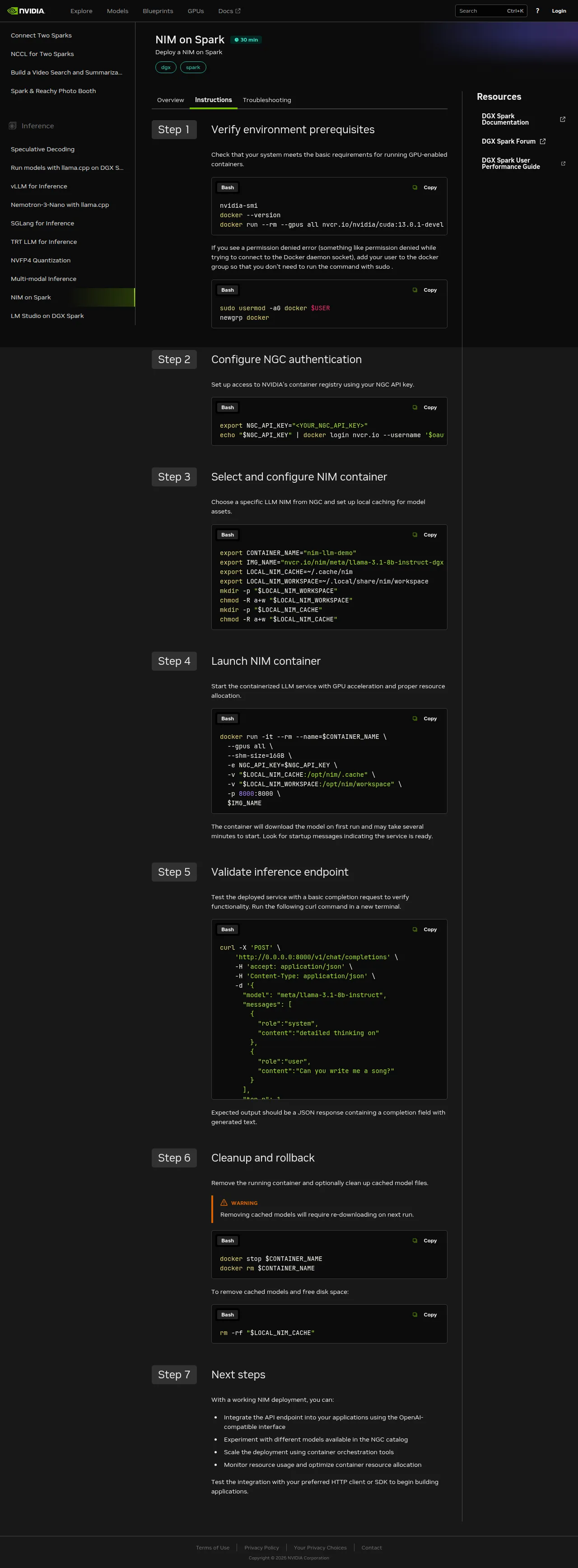Click the Search input field

[491, 11]
